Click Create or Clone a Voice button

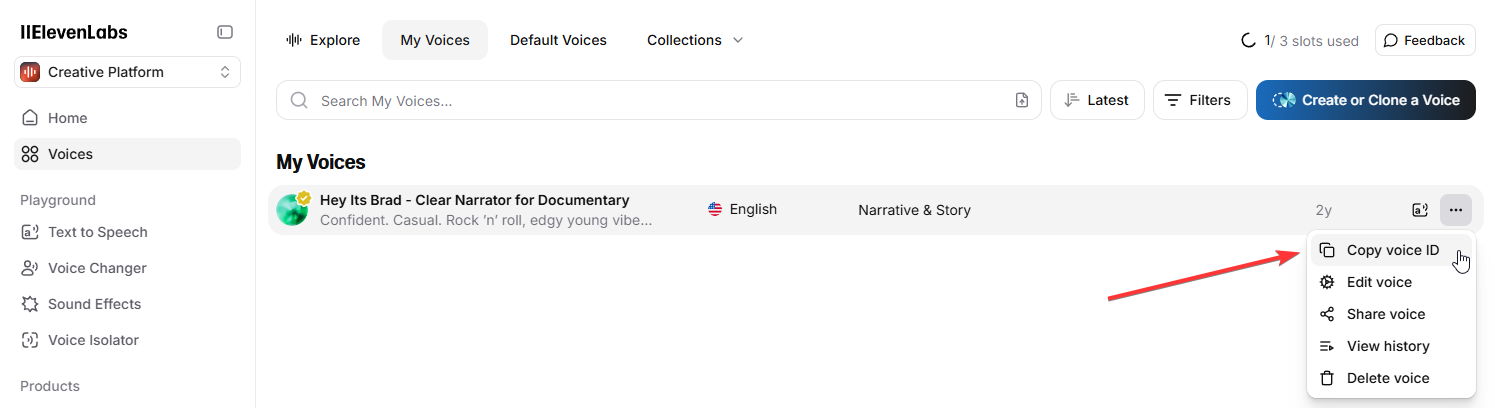pyautogui.click(x=1365, y=100)
